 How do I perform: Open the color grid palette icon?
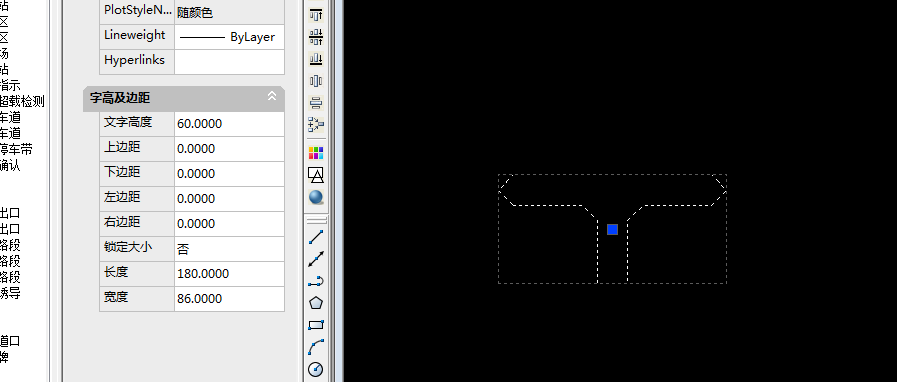316,153
